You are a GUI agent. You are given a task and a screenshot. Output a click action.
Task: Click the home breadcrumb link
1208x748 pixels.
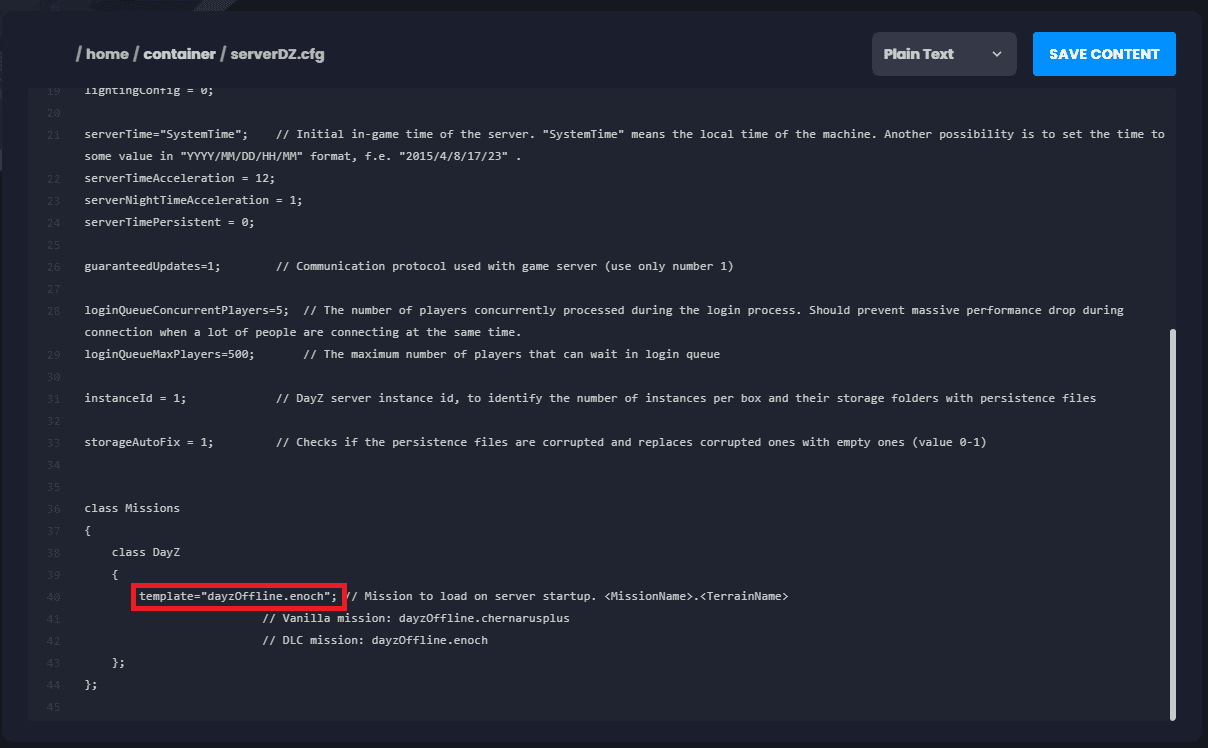pos(107,54)
